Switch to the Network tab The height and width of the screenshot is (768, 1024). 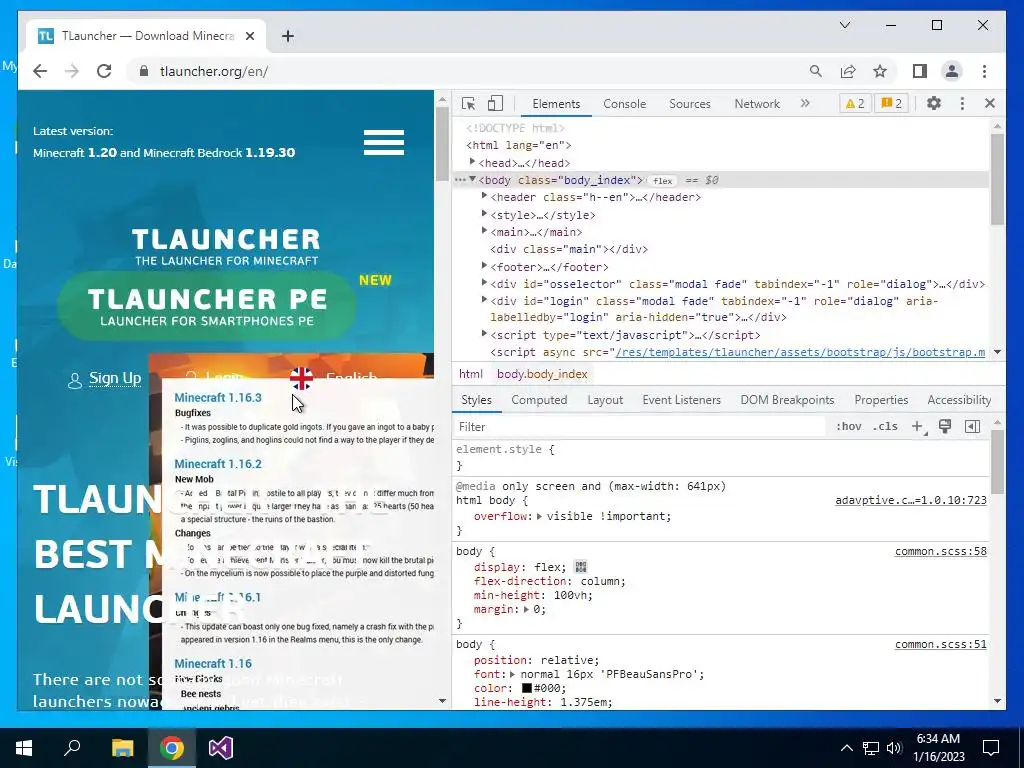coord(757,104)
